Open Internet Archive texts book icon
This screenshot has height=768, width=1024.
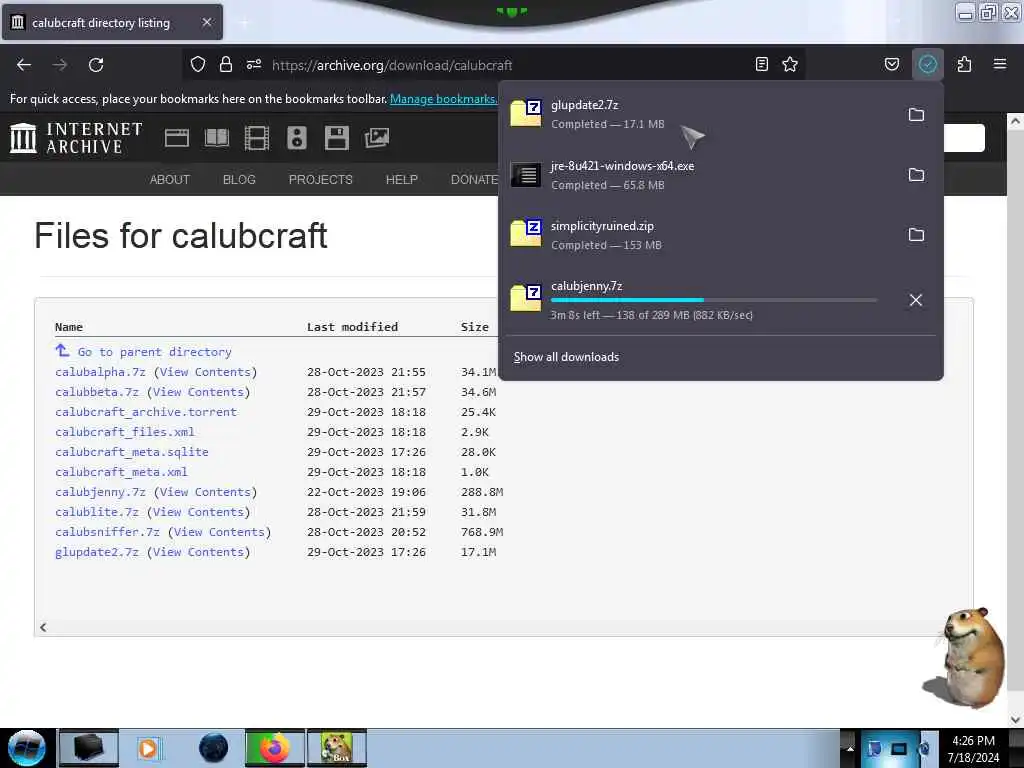click(217, 138)
